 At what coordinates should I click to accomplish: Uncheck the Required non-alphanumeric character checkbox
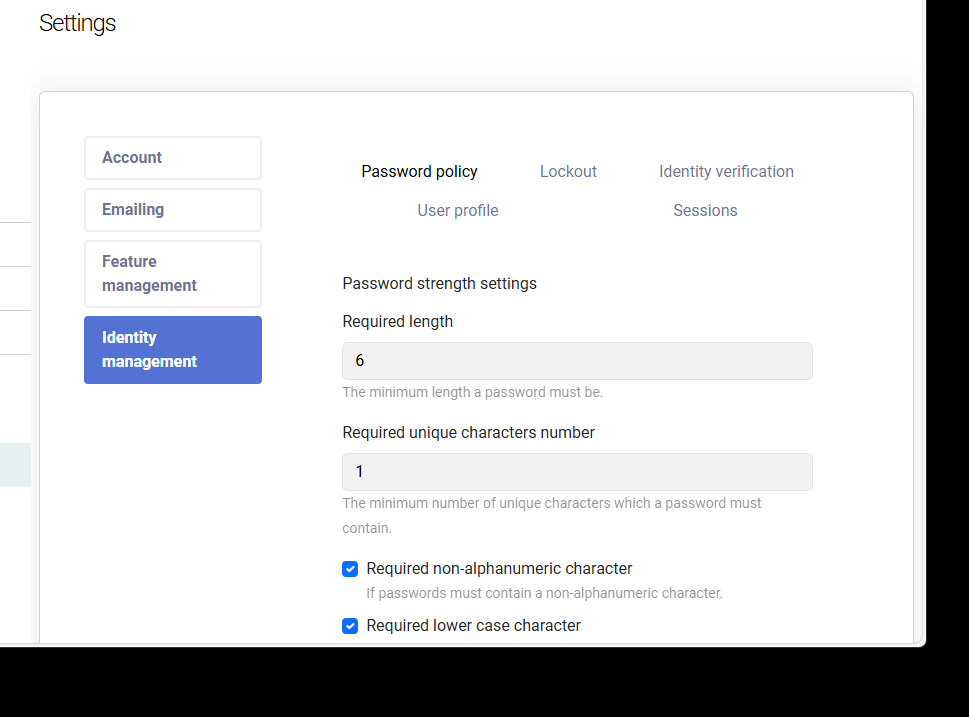click(x=350, y=570)
